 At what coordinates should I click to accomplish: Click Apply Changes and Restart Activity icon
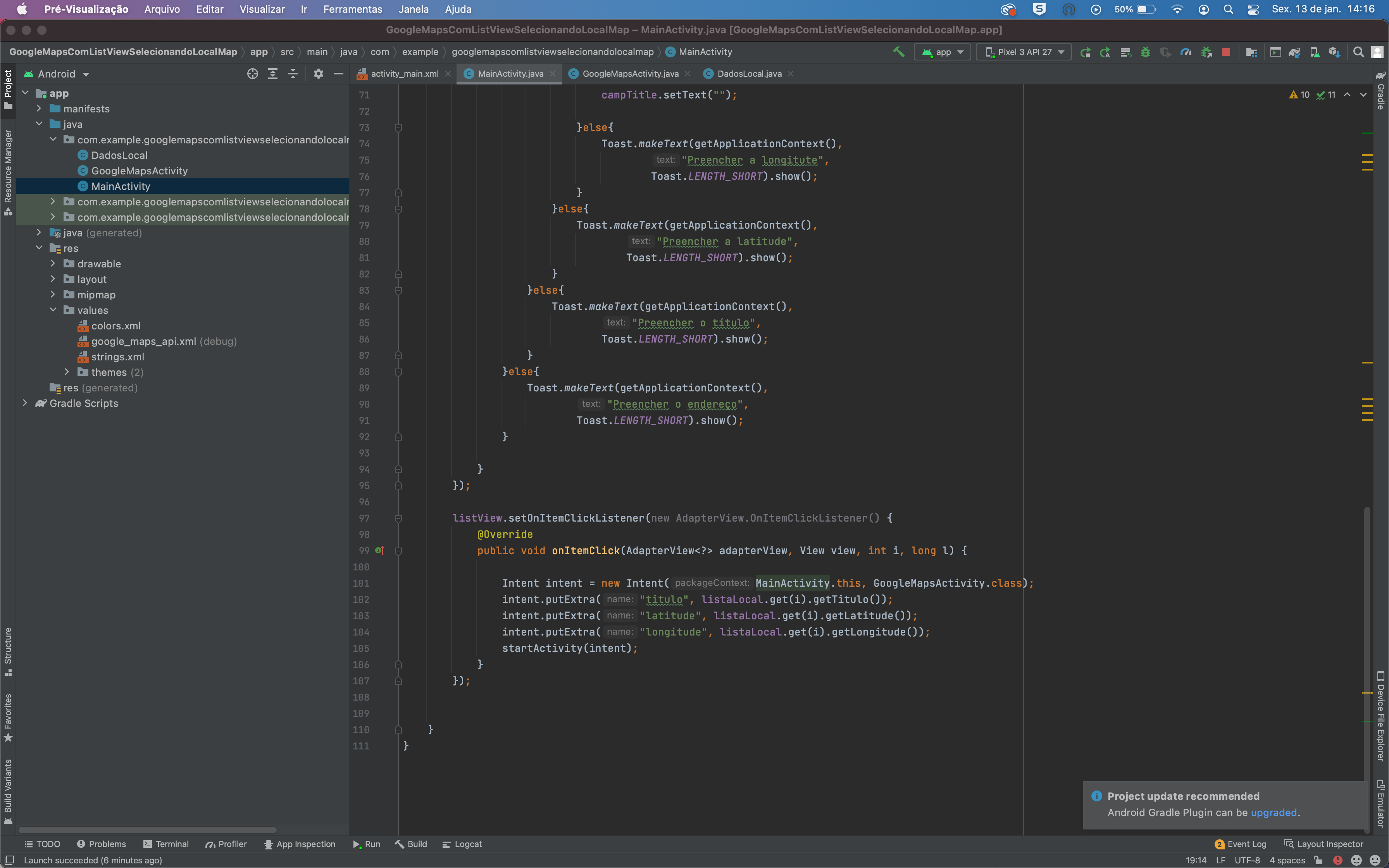pos(1105,52)
